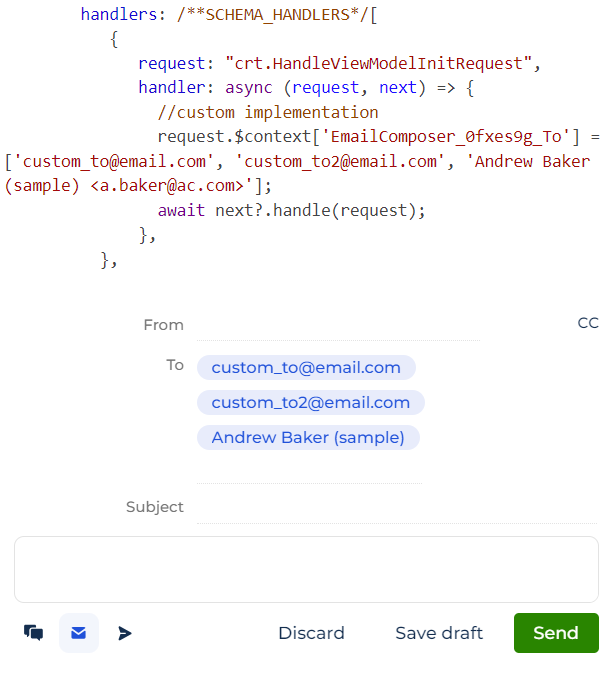Select the custom_to@email.com recipient chip
This screenshot has height=677, width=603.
(x=306, y=367)
